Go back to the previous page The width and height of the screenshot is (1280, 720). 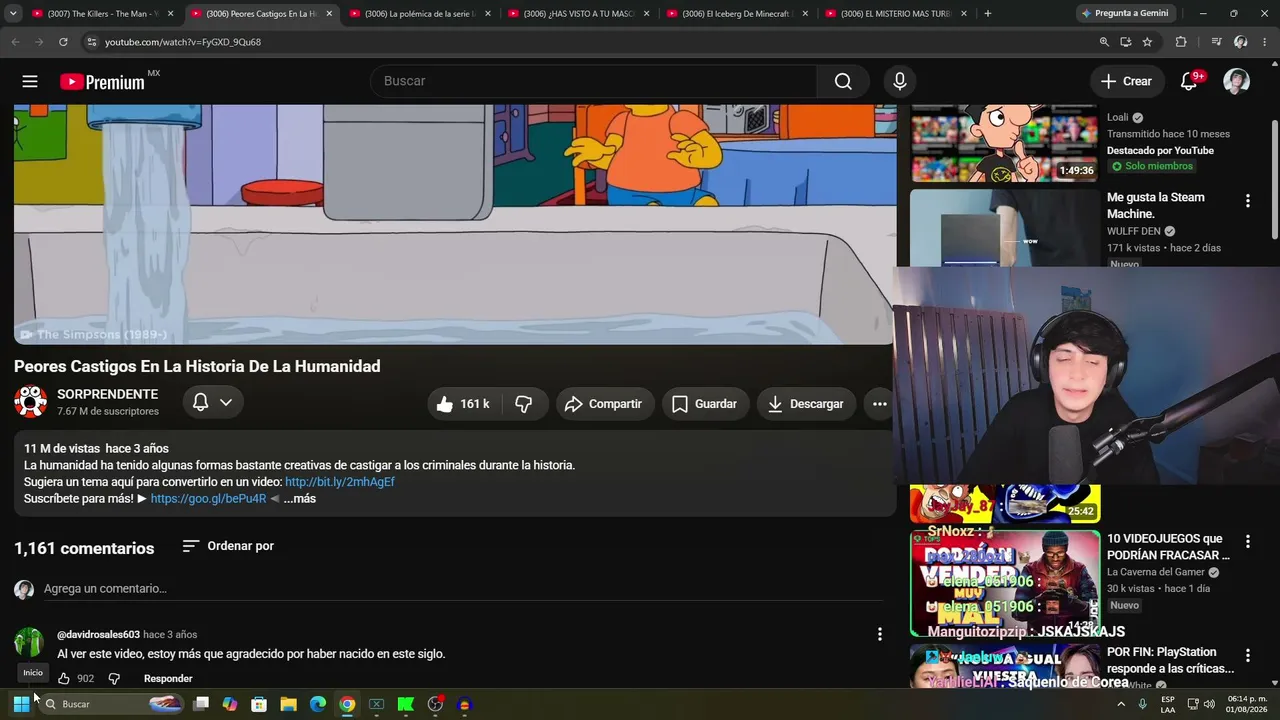tap(15, 42)
